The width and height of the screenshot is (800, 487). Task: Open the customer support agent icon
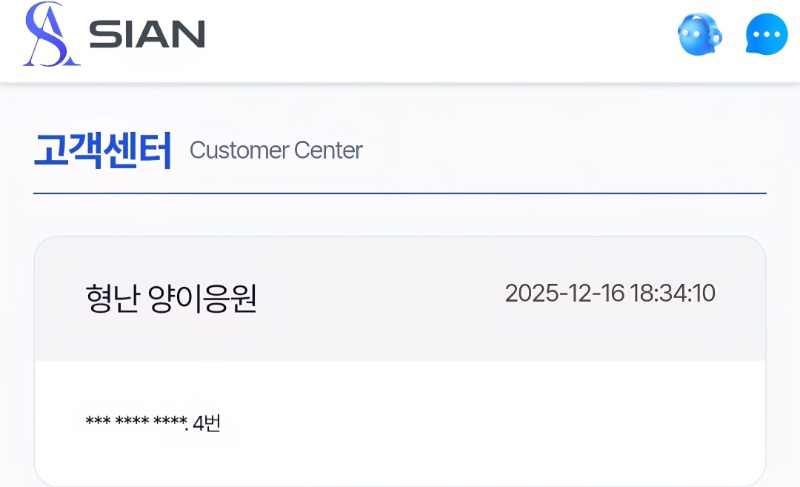699,36
